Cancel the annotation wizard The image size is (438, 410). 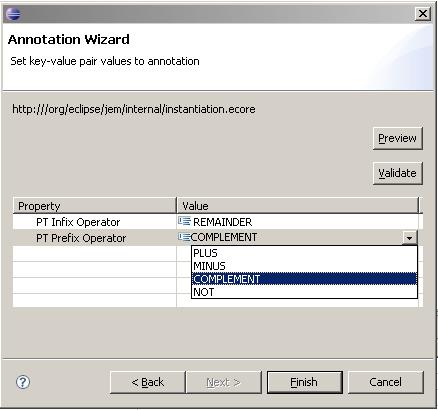point(386,382)
